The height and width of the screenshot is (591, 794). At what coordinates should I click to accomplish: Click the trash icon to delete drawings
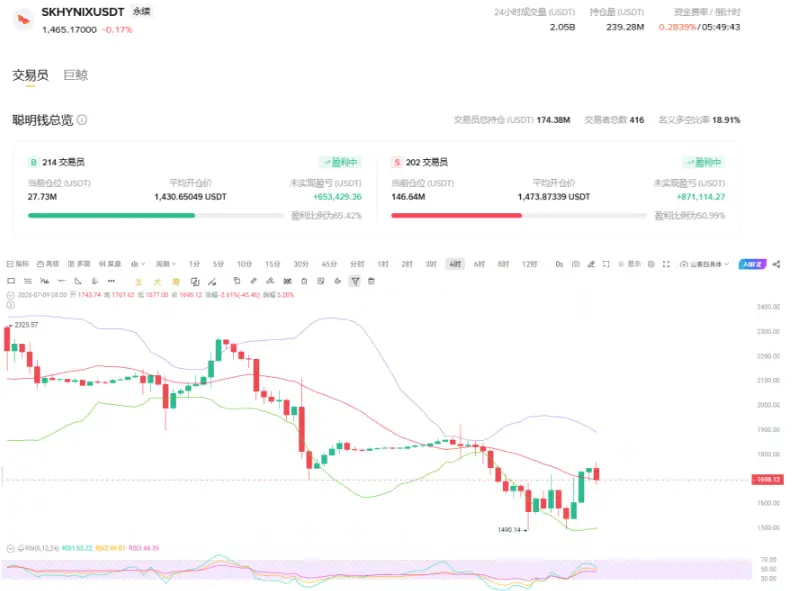(x=371, y=281)
